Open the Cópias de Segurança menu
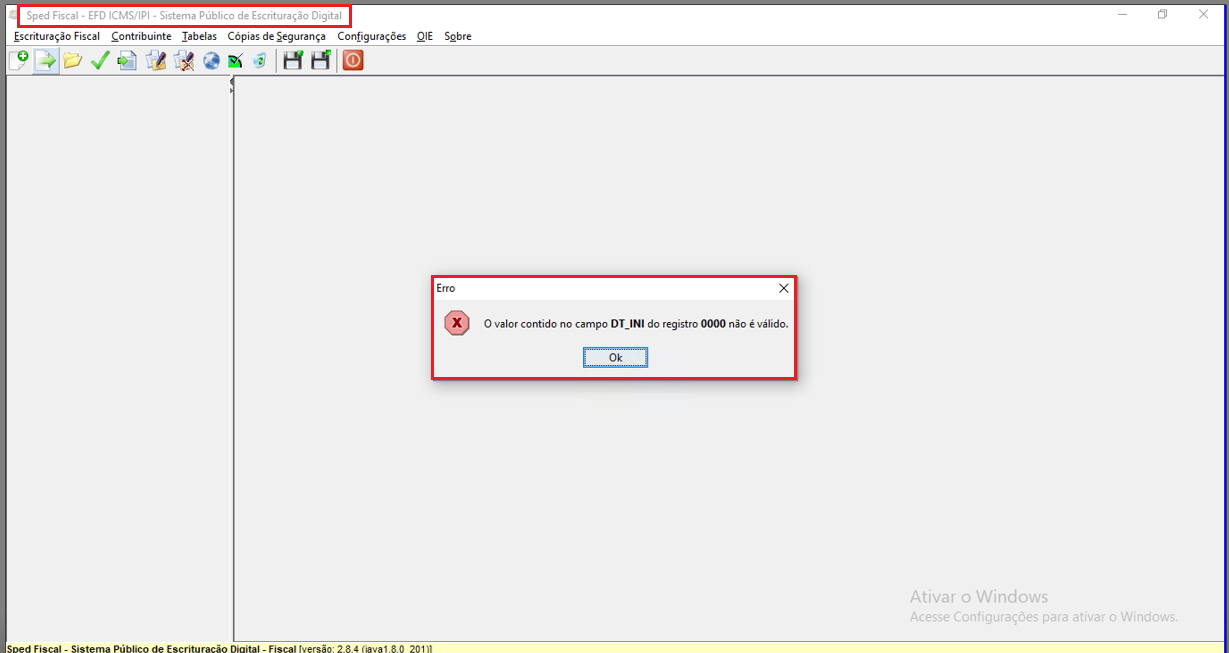The width and height of the screenshot is (1229, 653). 276,36
